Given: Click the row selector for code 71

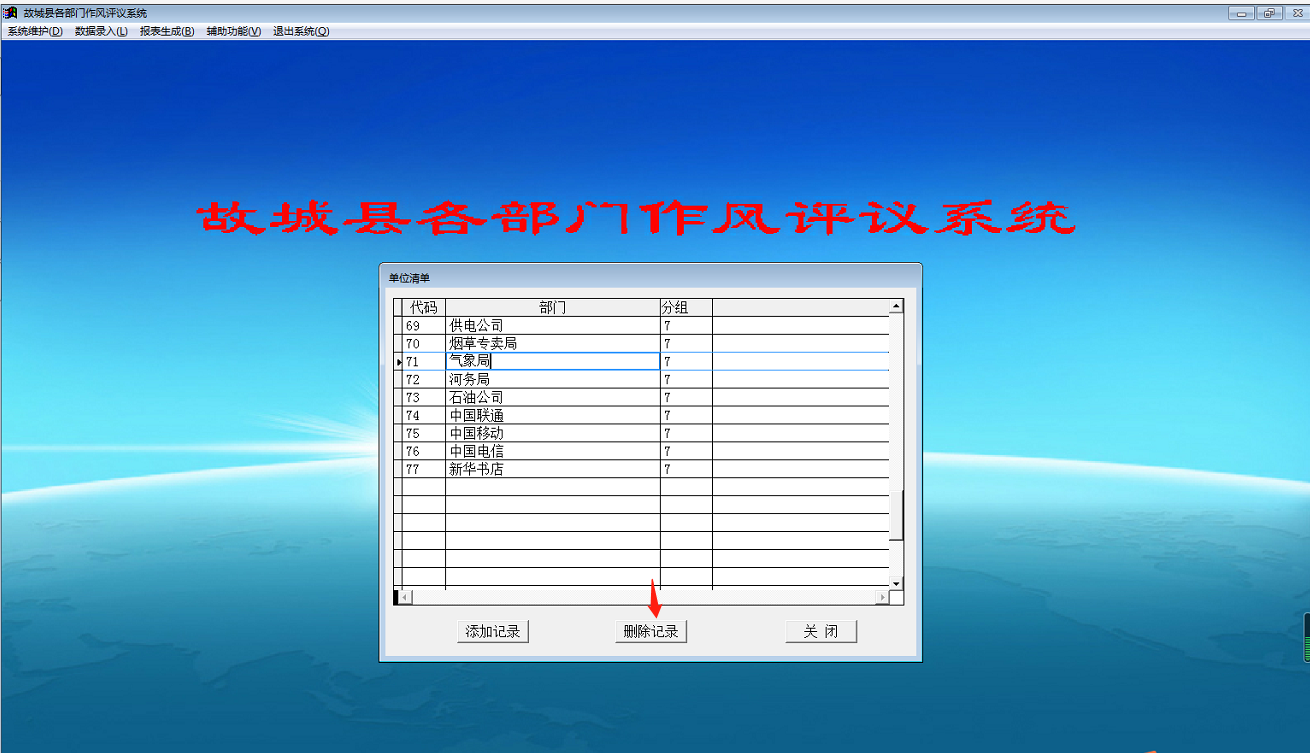Looking at the screenshot, I should click(399, 362).
